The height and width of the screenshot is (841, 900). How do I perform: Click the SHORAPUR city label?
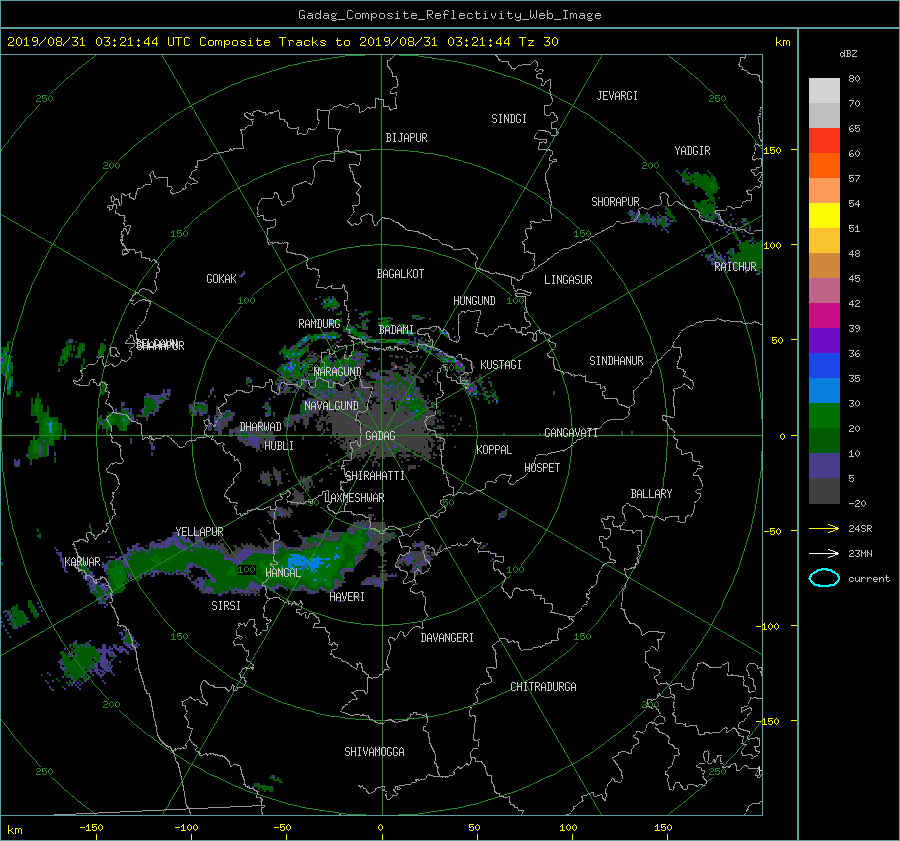[615, 202]
